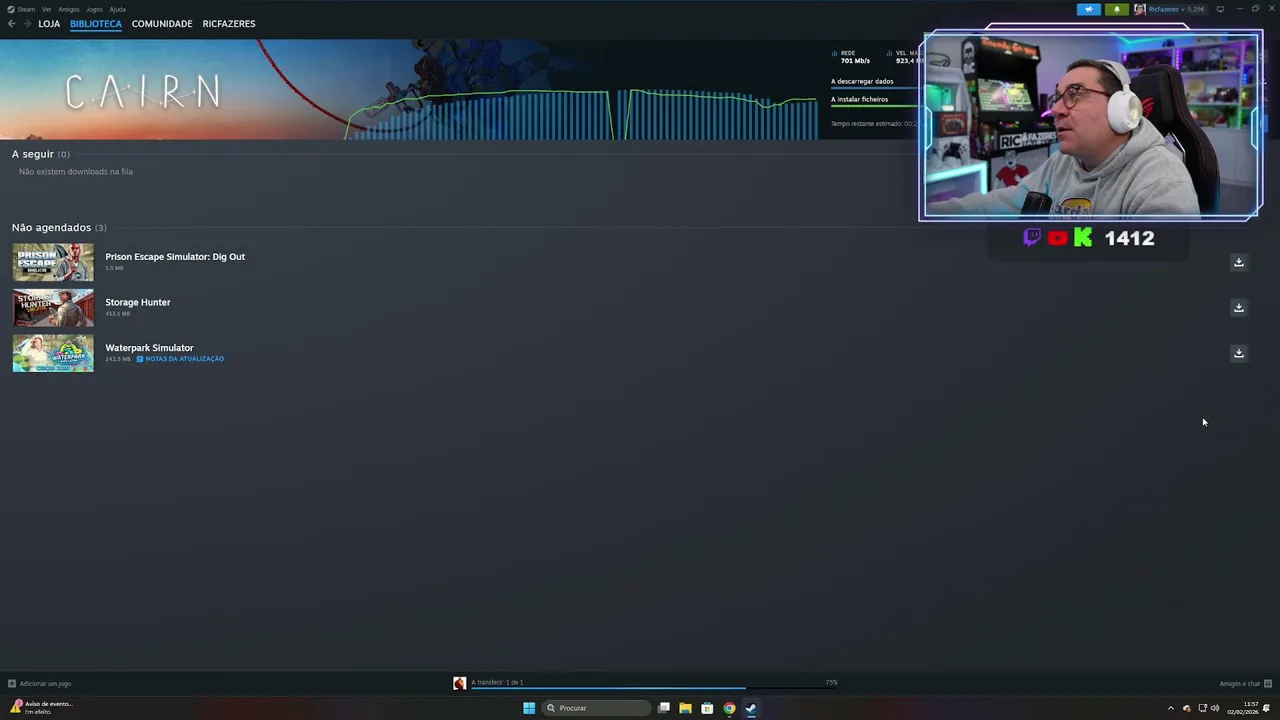Image resolution: width=1280 pixels, height=720 pixels.
Task: Go forward with the right arrow
Action: (x=27, y=24)
